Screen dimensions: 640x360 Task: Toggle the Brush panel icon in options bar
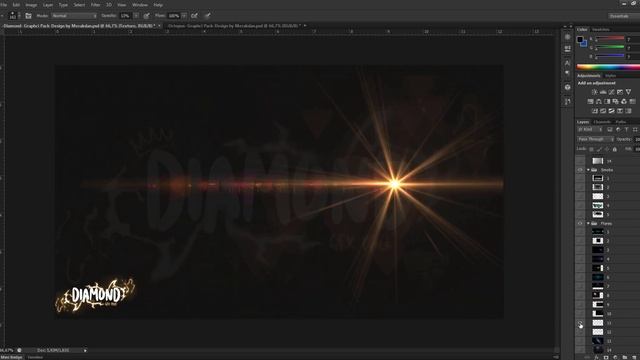[28, 16]
